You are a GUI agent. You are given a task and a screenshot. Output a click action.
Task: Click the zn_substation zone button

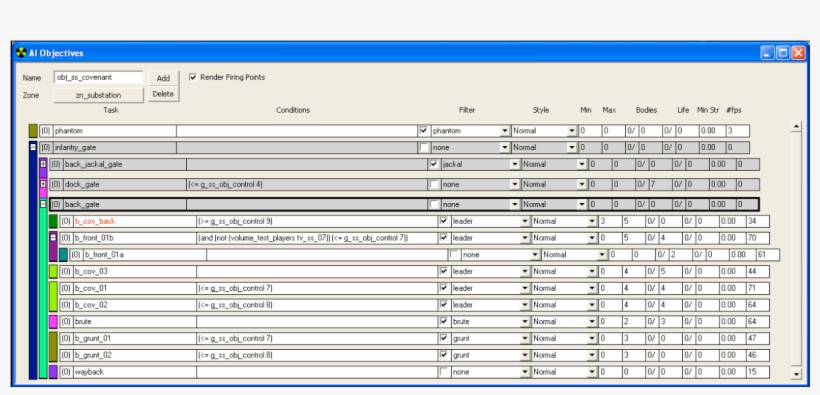coord(98,95)
